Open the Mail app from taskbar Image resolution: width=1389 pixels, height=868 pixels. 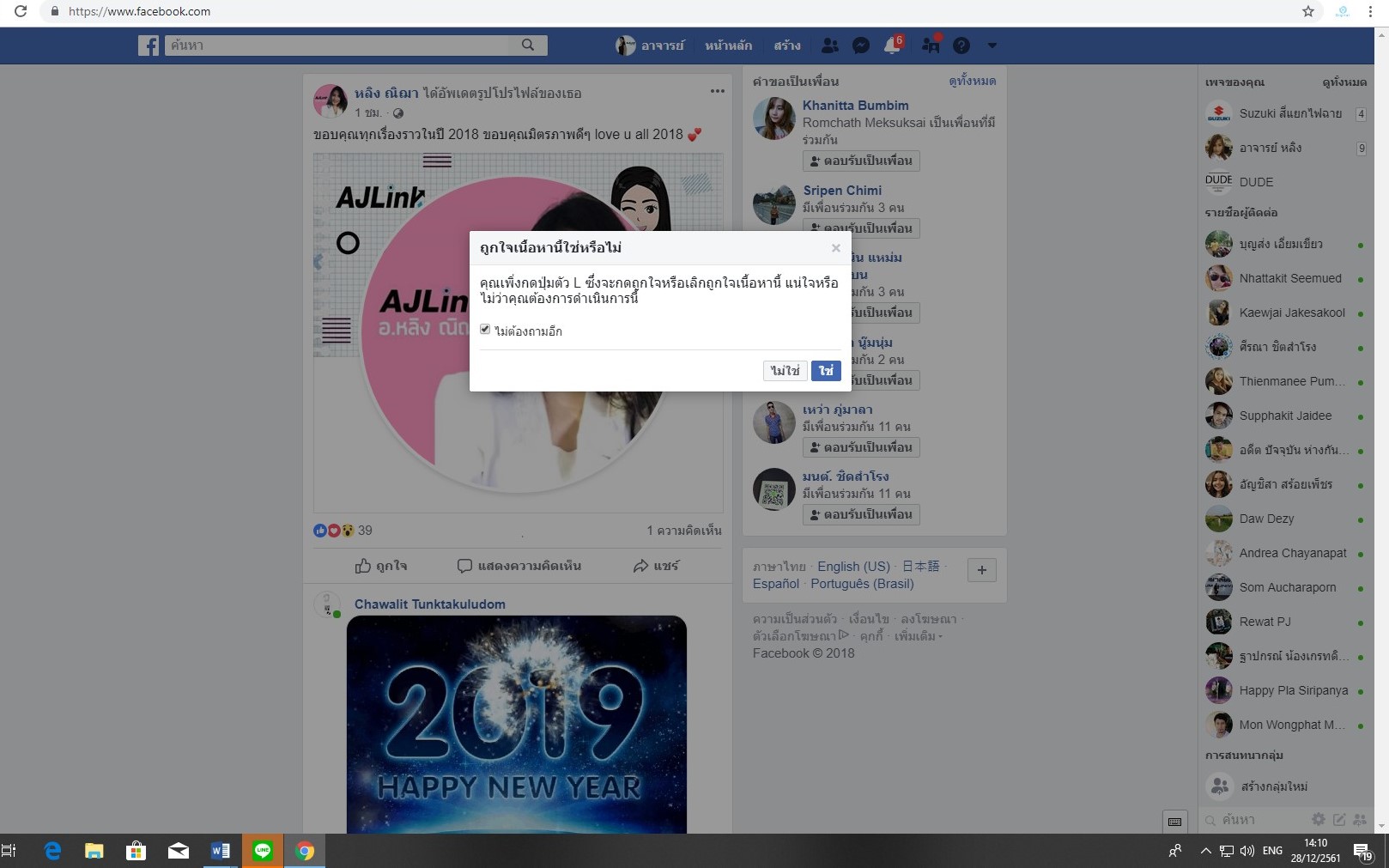point(179,851)
